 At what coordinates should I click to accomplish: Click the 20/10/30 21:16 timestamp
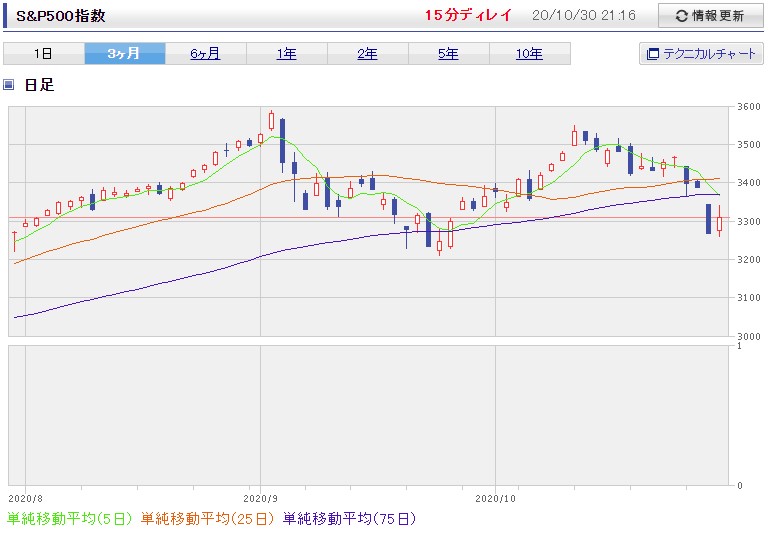584,15
